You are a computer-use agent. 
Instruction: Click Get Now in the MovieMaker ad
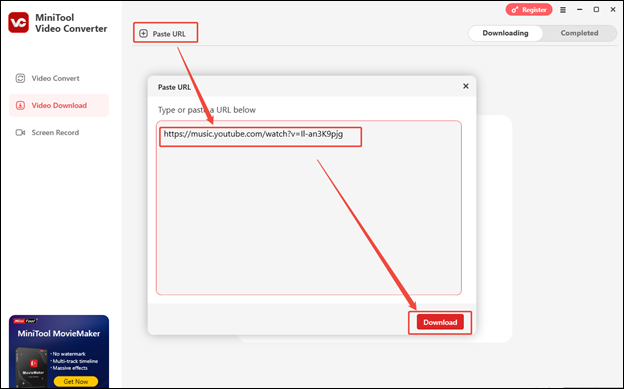(x=76, y=381)
